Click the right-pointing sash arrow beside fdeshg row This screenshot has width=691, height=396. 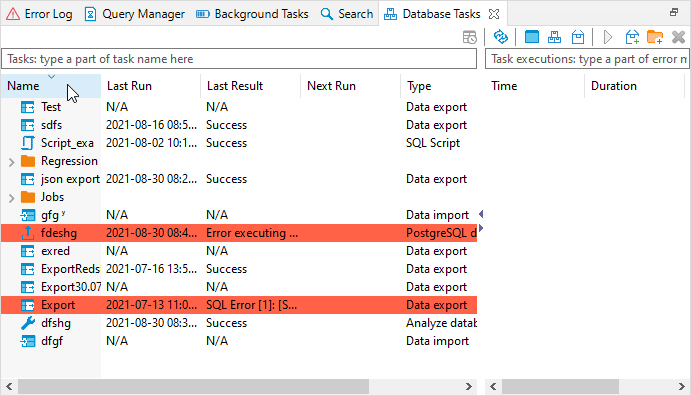pos(481,228)
